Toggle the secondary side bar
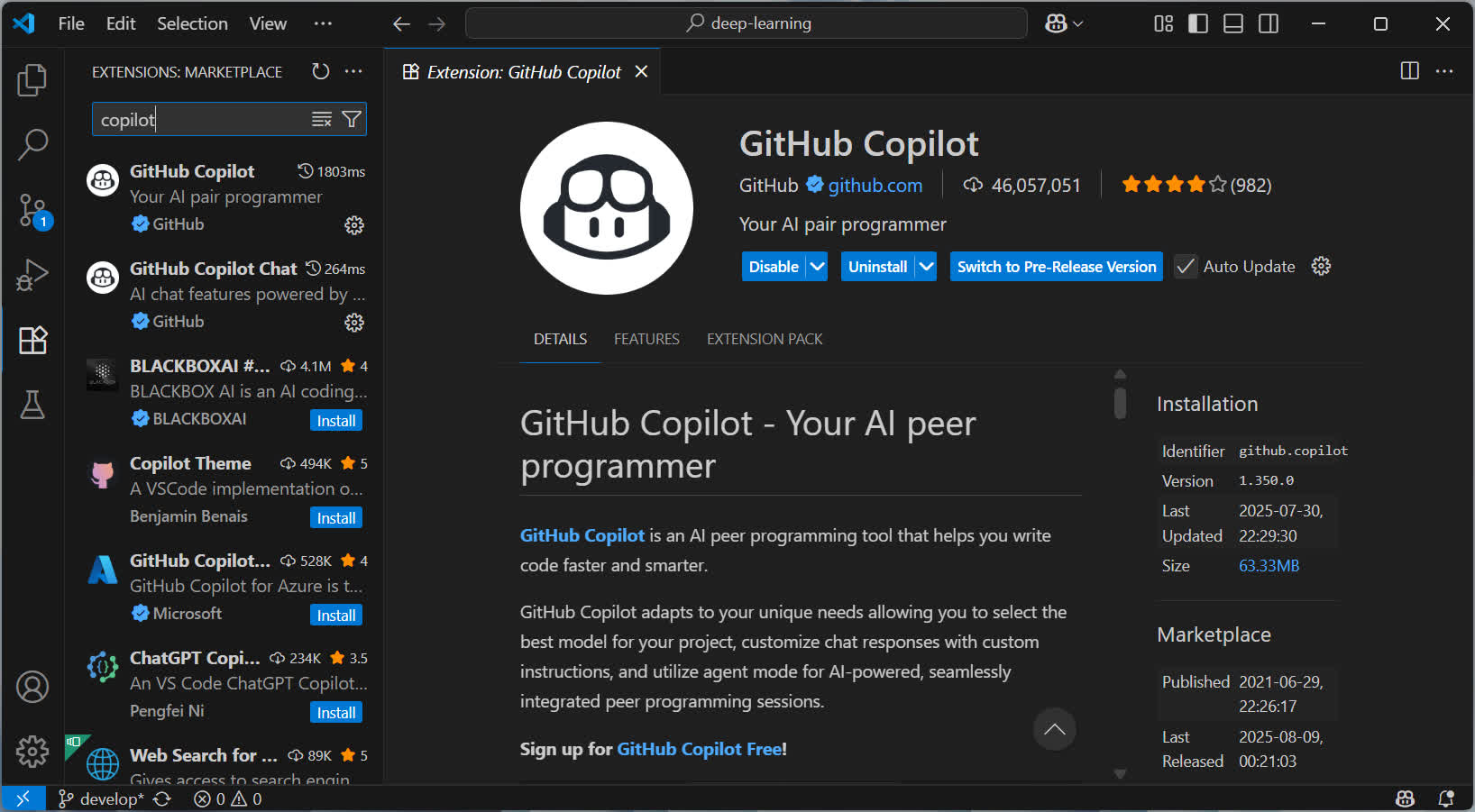Image resolution: width=1475 pixels, height=812 pixels. [1269, 24]
